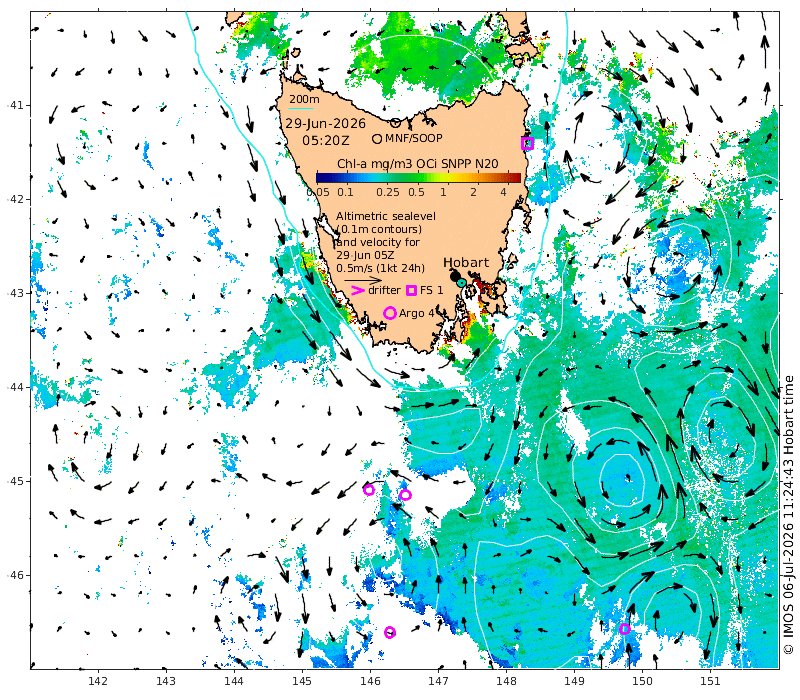Click the magenta square beside the 'FS 1' legend
This screenshot has width=800, height=700.
click(411, 290)
